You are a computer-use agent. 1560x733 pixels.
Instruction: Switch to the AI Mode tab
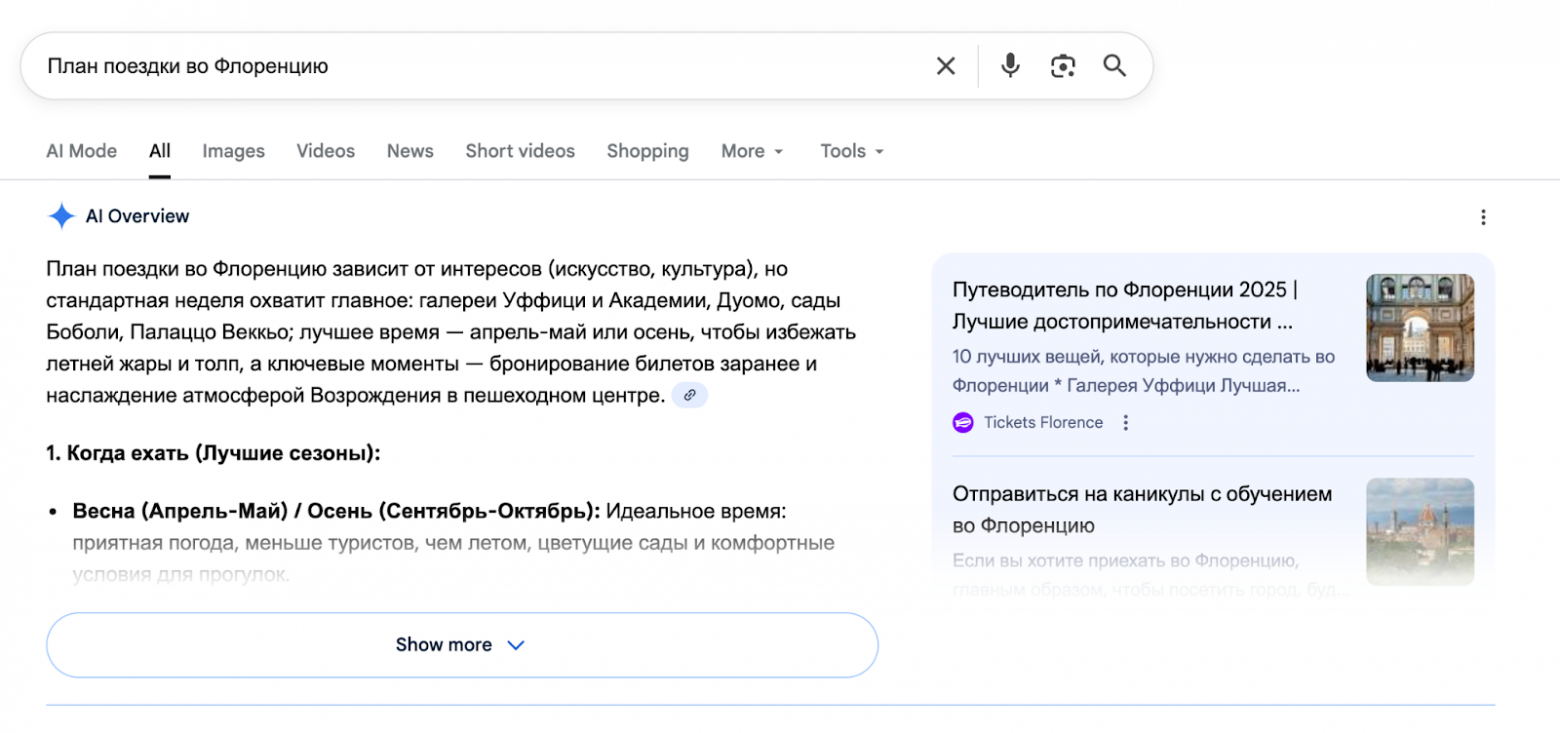click(x=81, y=151)
